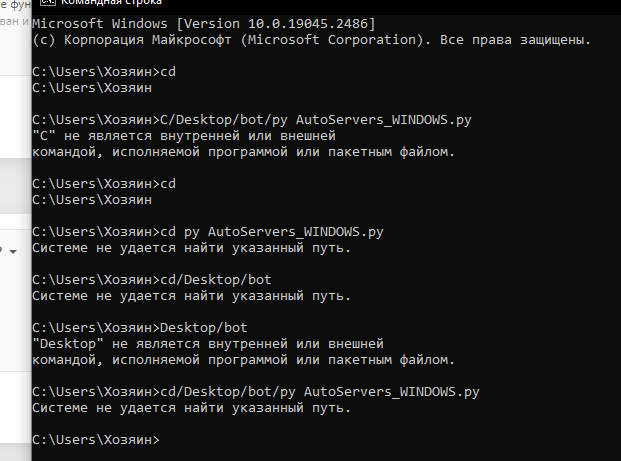
Task: Click the "C/Desktop/bot/py AutoServers_WINDOWS.py" command line
Action: coord(315,120)
